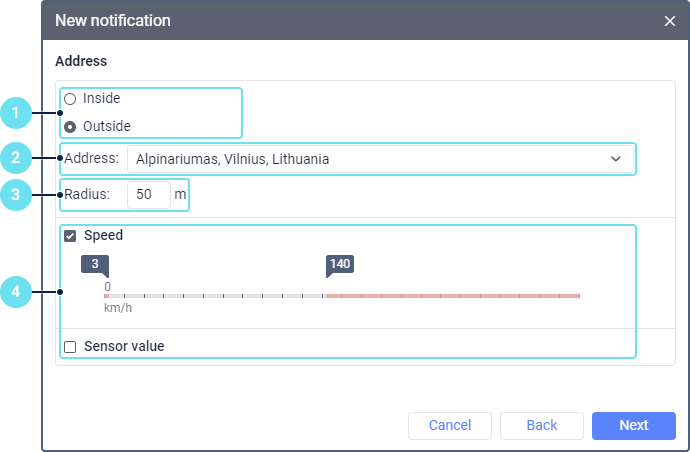Close the New notification dialog
This screenshot has width=690, height=452.
point(670,21)
